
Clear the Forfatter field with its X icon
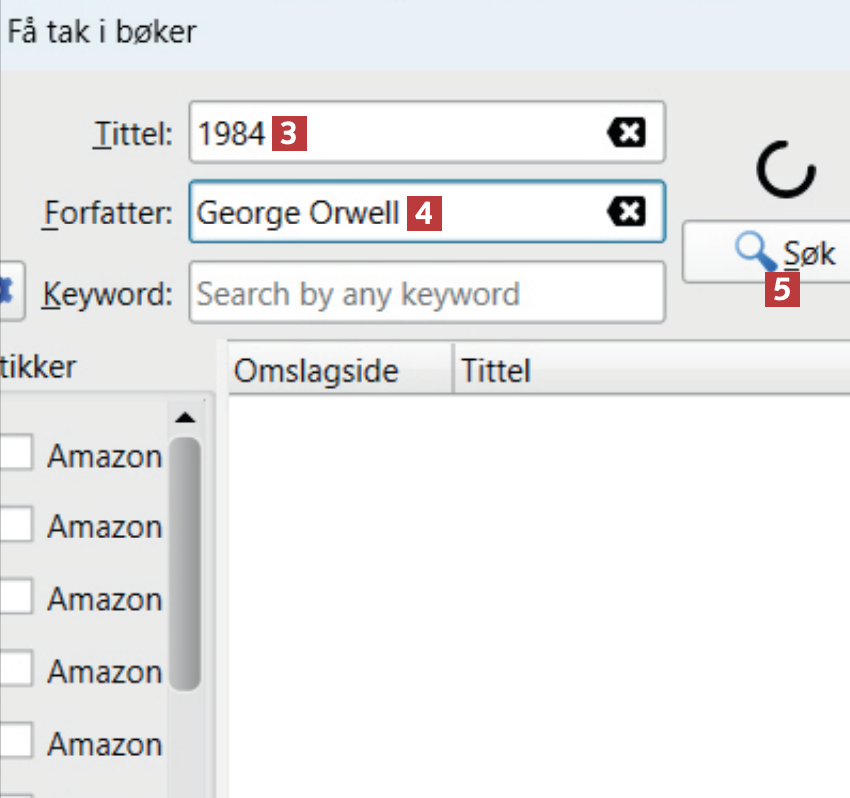(x=627, y=211)
